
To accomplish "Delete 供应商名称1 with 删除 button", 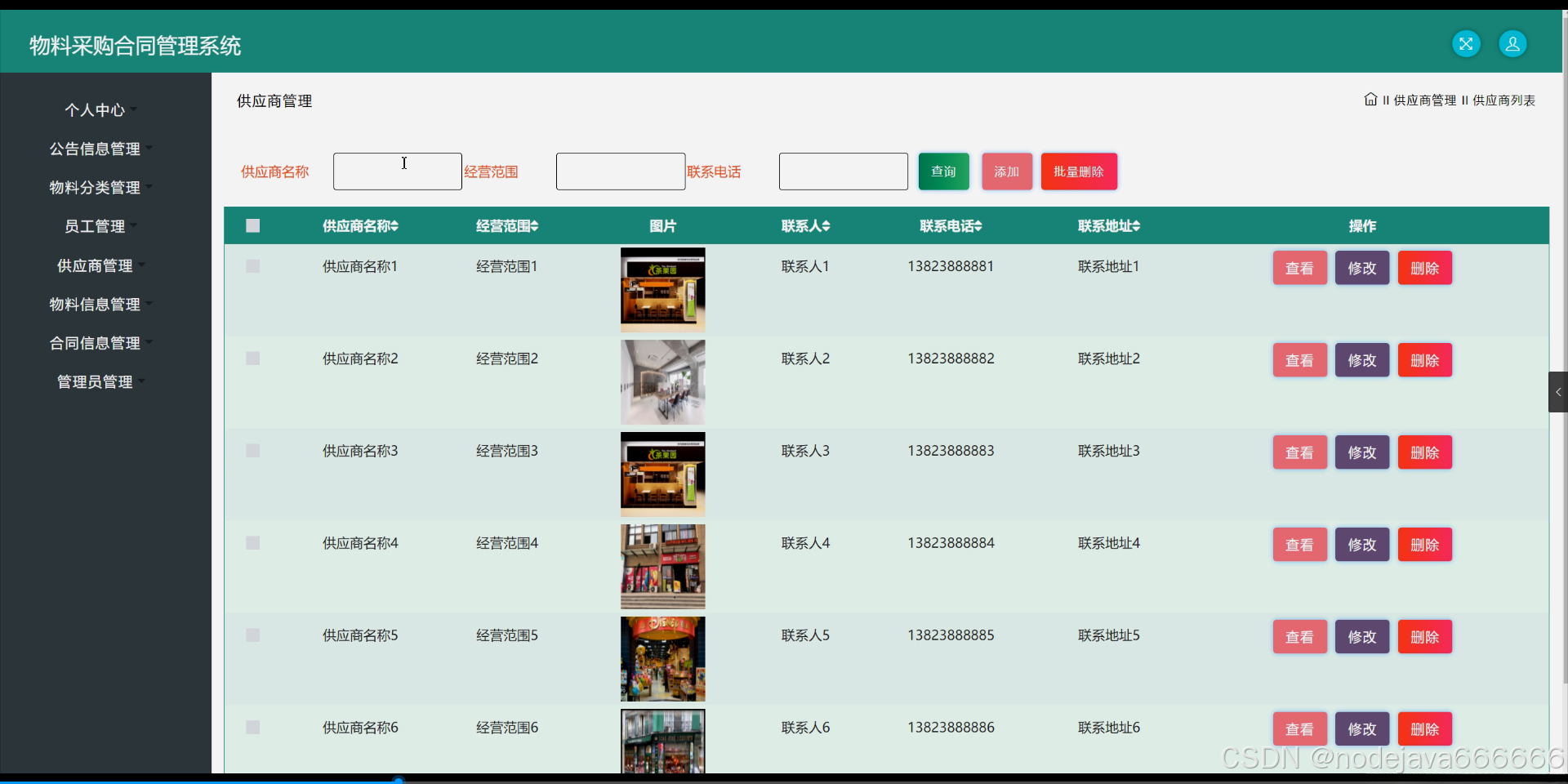I will point(1425,268).
